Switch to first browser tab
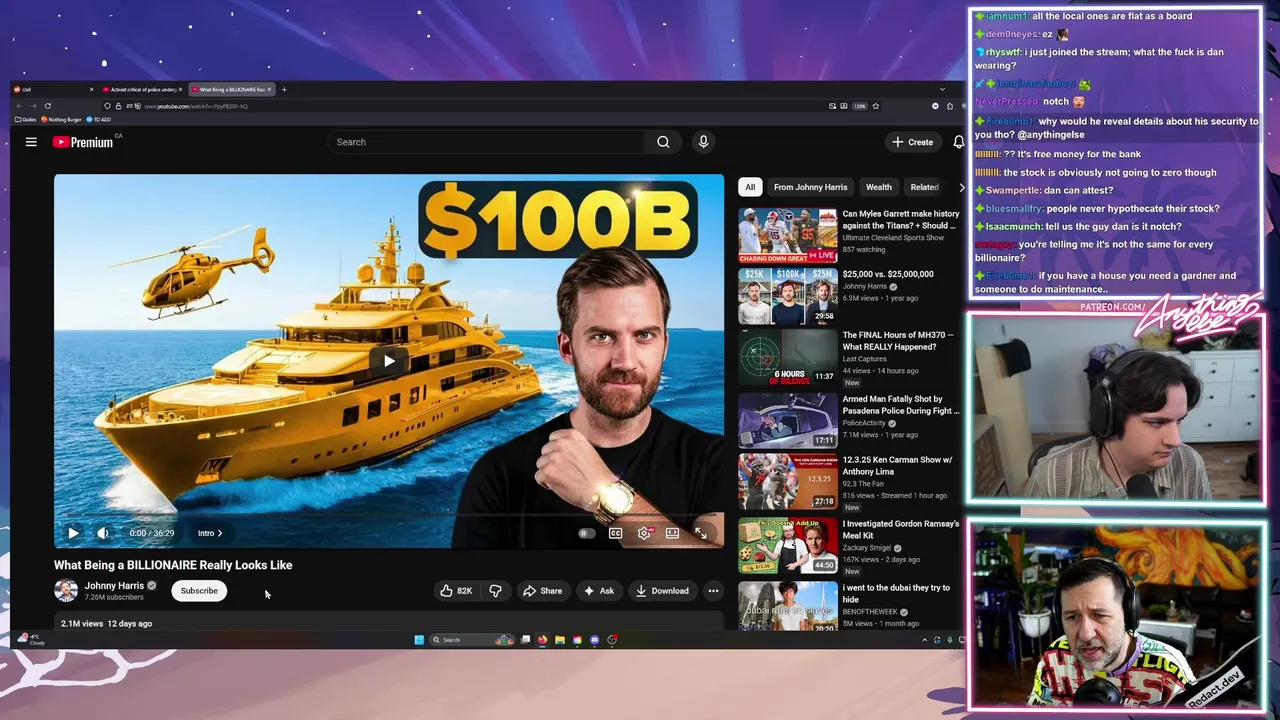Screen dimensions: 1280x720 53,89
